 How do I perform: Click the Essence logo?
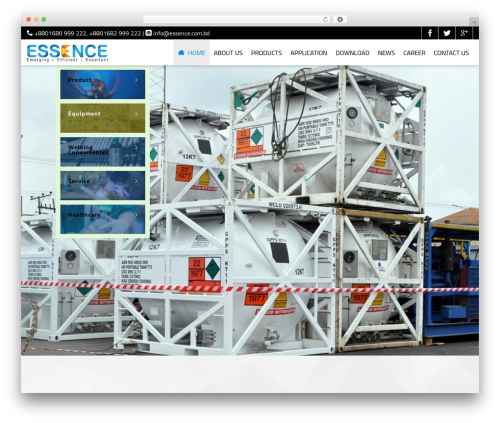point(67,53)
